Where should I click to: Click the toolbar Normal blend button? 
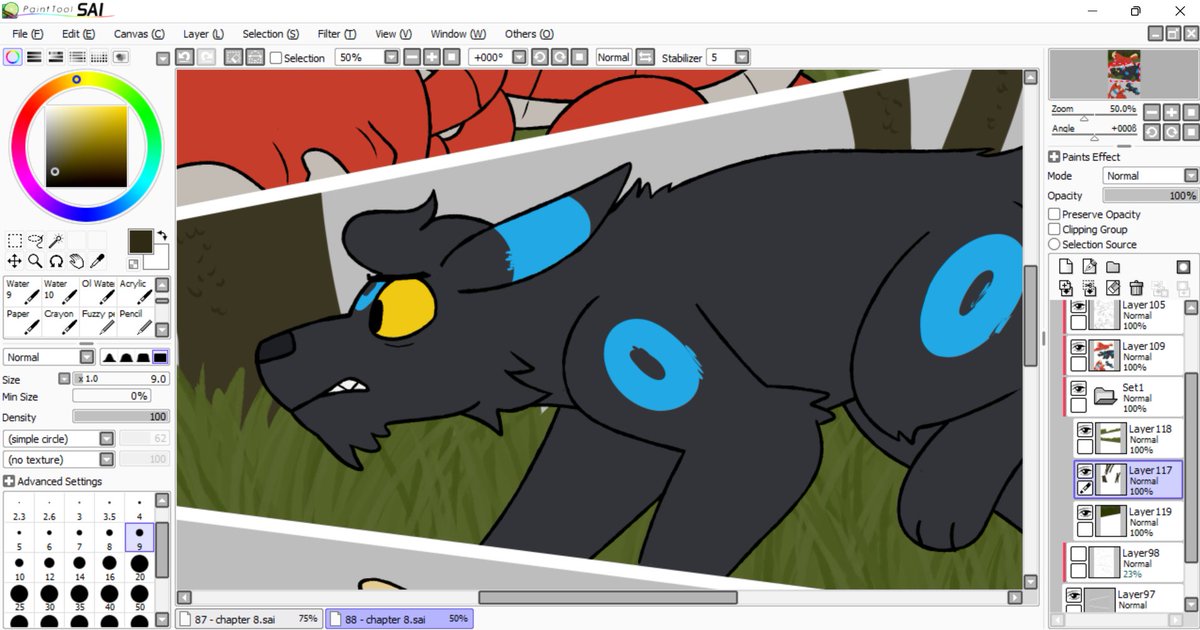pos(613,58)
